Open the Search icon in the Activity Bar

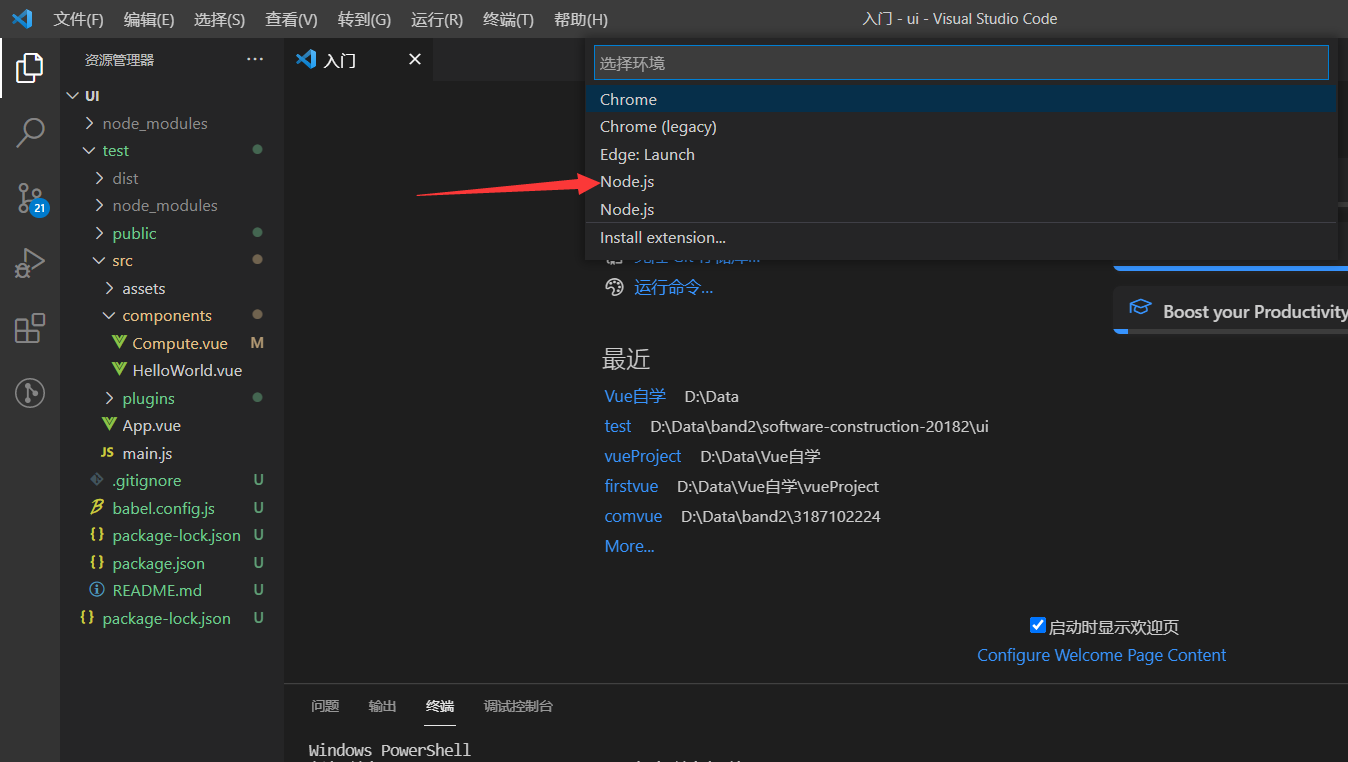coord(29,132)
